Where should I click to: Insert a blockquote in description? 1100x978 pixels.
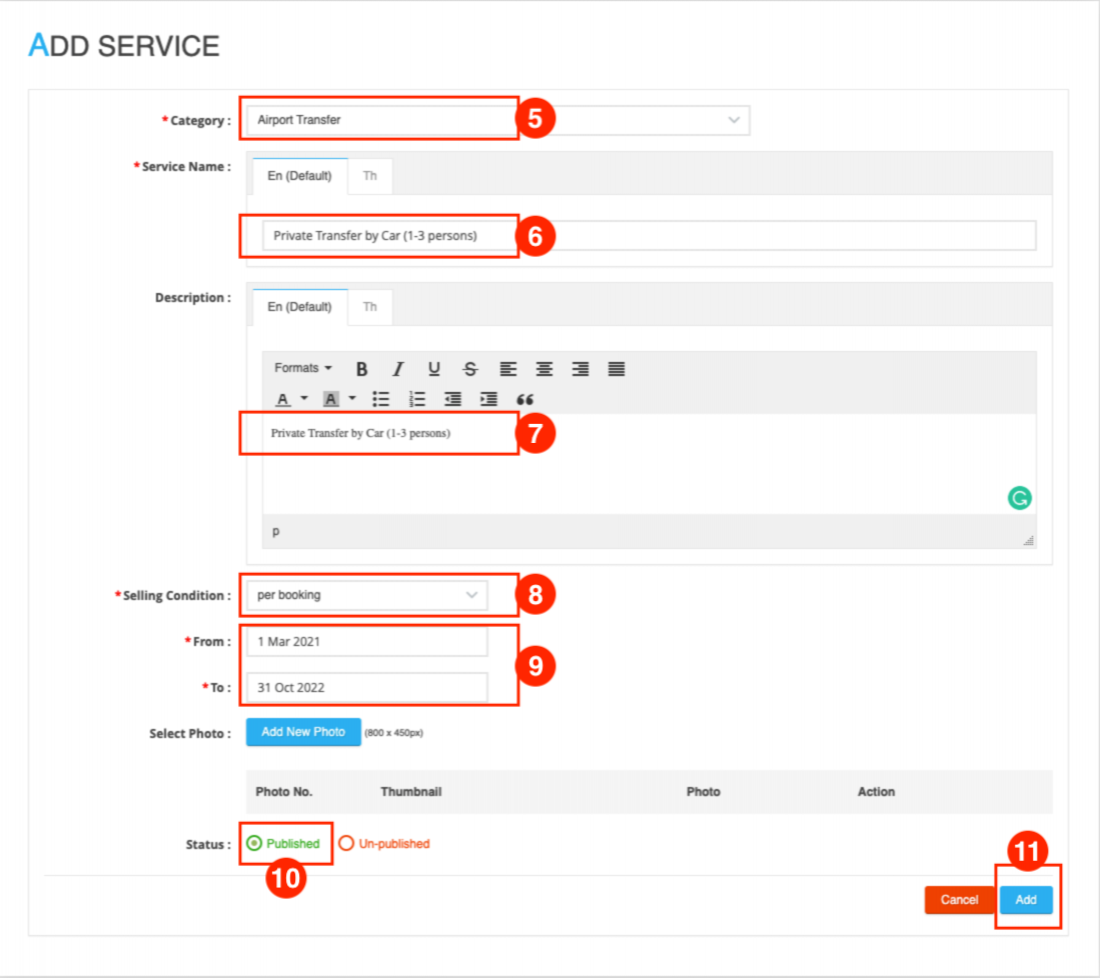click(525, 399)
